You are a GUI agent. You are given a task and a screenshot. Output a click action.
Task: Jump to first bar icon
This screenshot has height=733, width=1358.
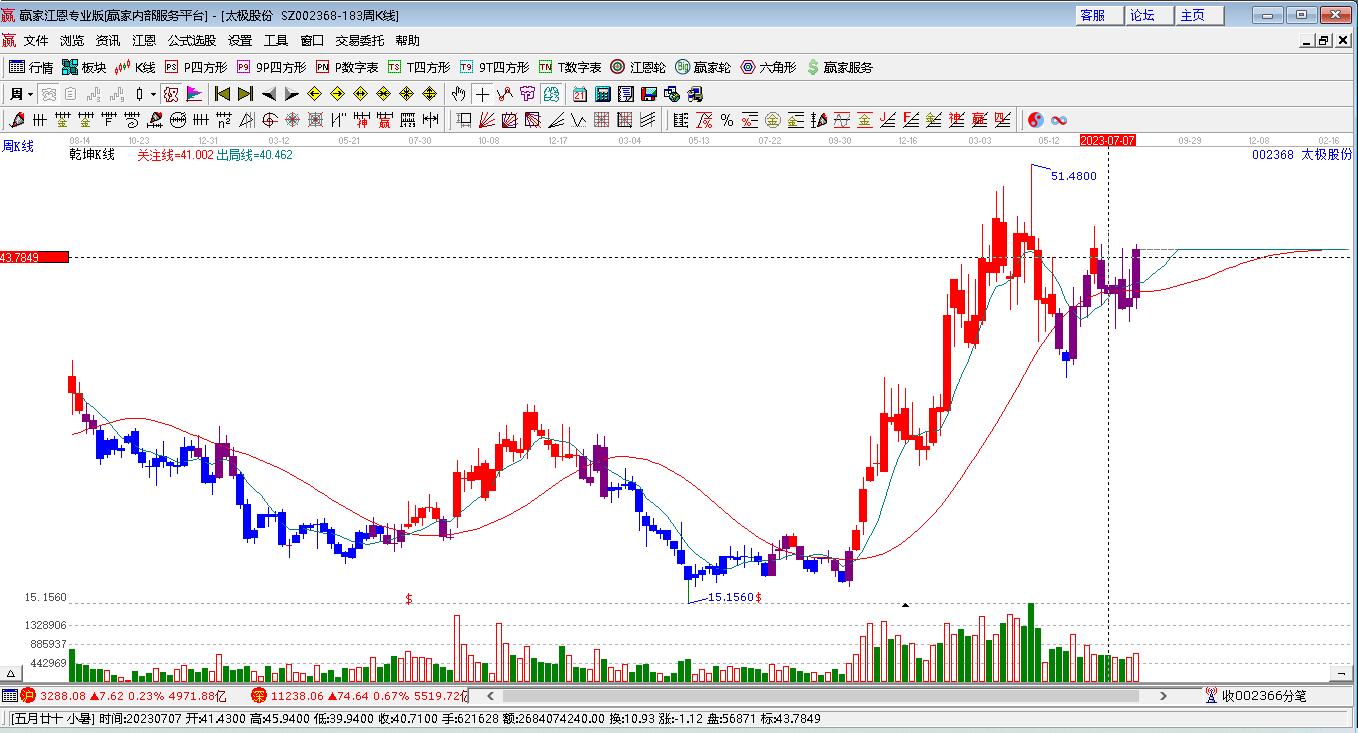(222, 94)
